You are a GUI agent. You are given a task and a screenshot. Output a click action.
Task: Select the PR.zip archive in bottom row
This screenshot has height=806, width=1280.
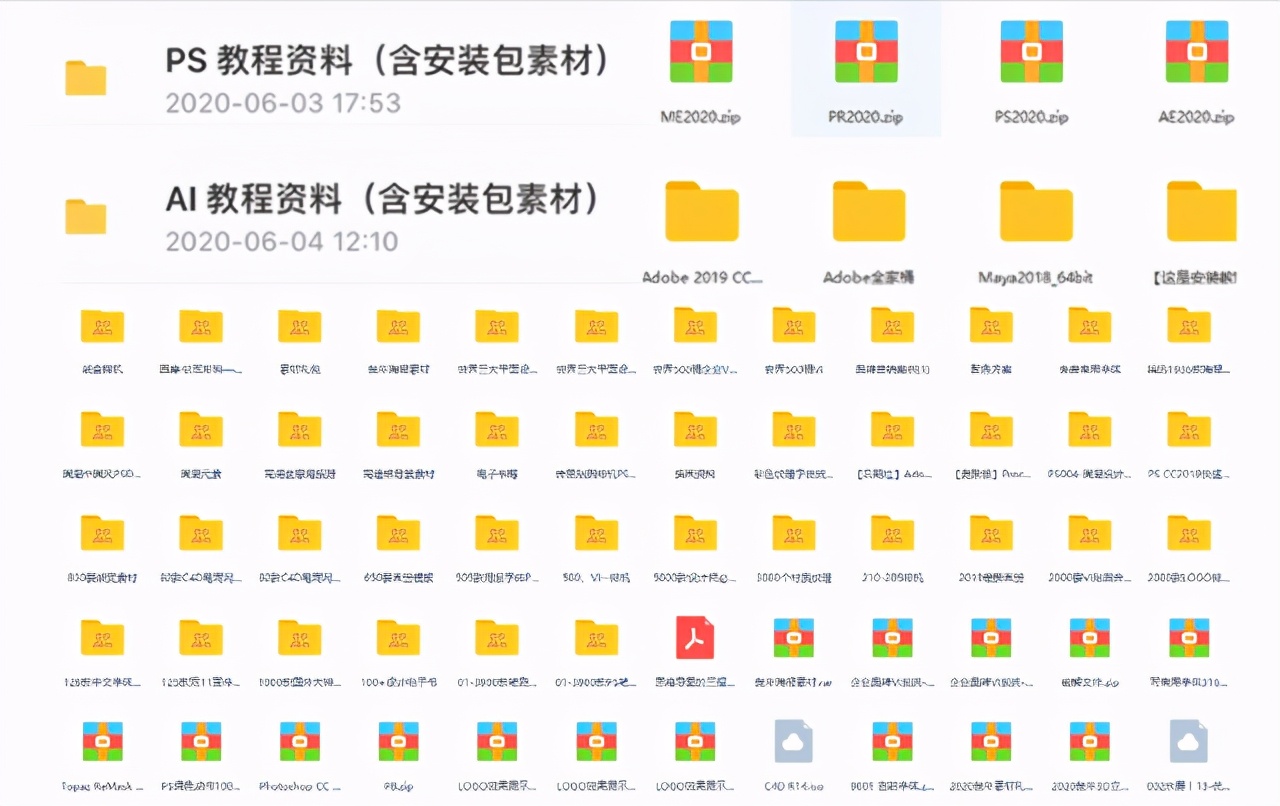click(398, 740)
